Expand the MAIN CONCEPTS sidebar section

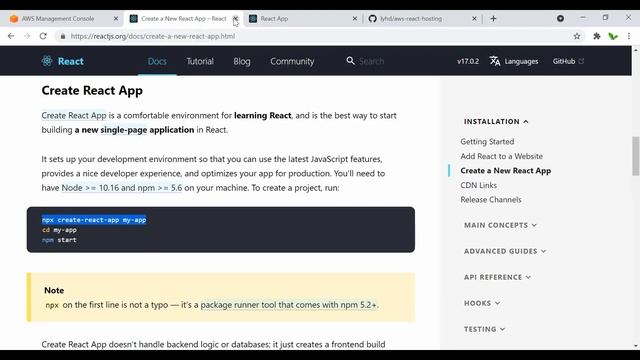click(x=500, y=225)
